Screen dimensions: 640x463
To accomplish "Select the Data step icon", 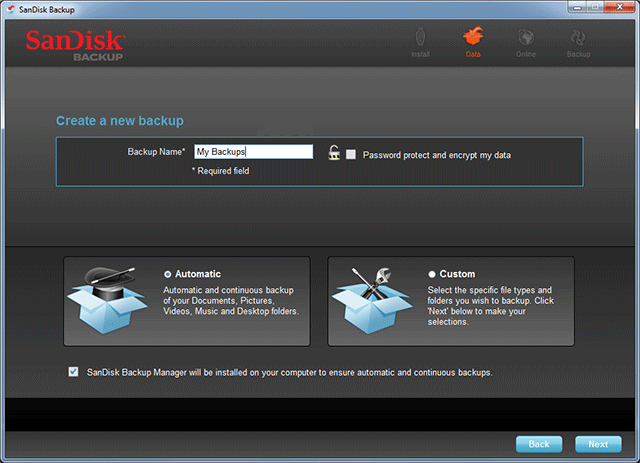I will (x=473, y=37).
